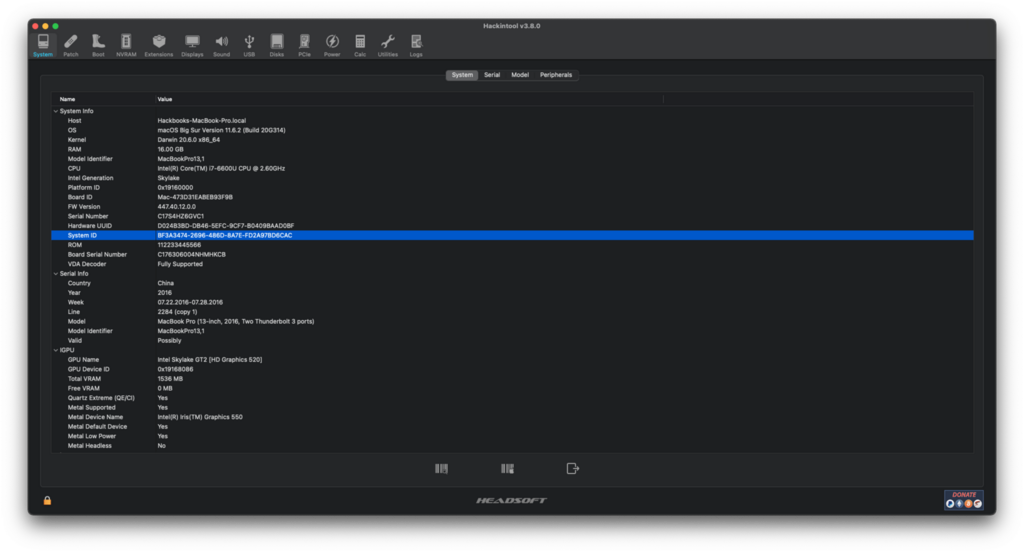Select the Kernel row

[513, 140]
